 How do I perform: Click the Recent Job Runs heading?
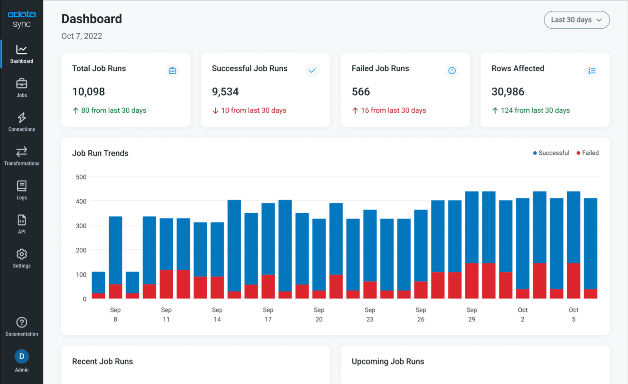point(103,361)
